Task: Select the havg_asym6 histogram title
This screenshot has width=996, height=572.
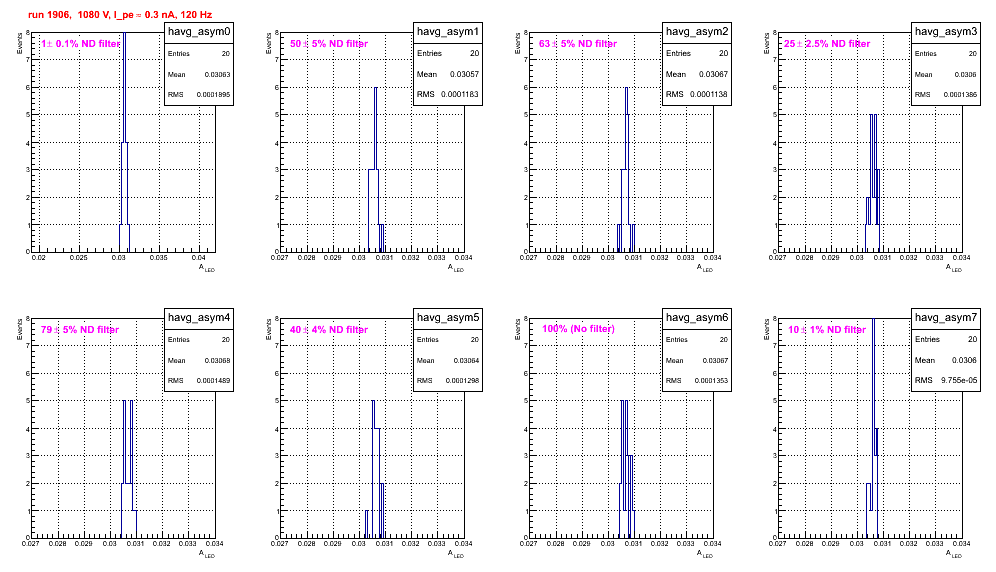Action: (697, 318)
